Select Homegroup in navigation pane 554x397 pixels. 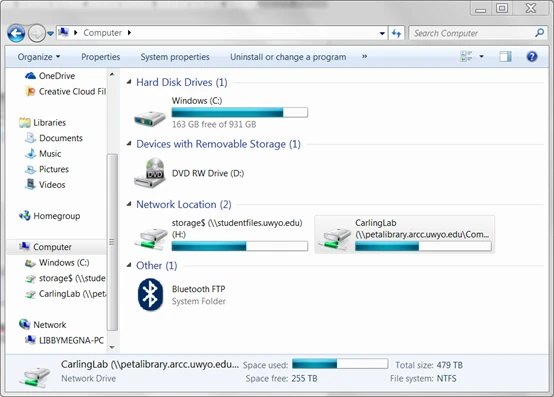[57, 216]
